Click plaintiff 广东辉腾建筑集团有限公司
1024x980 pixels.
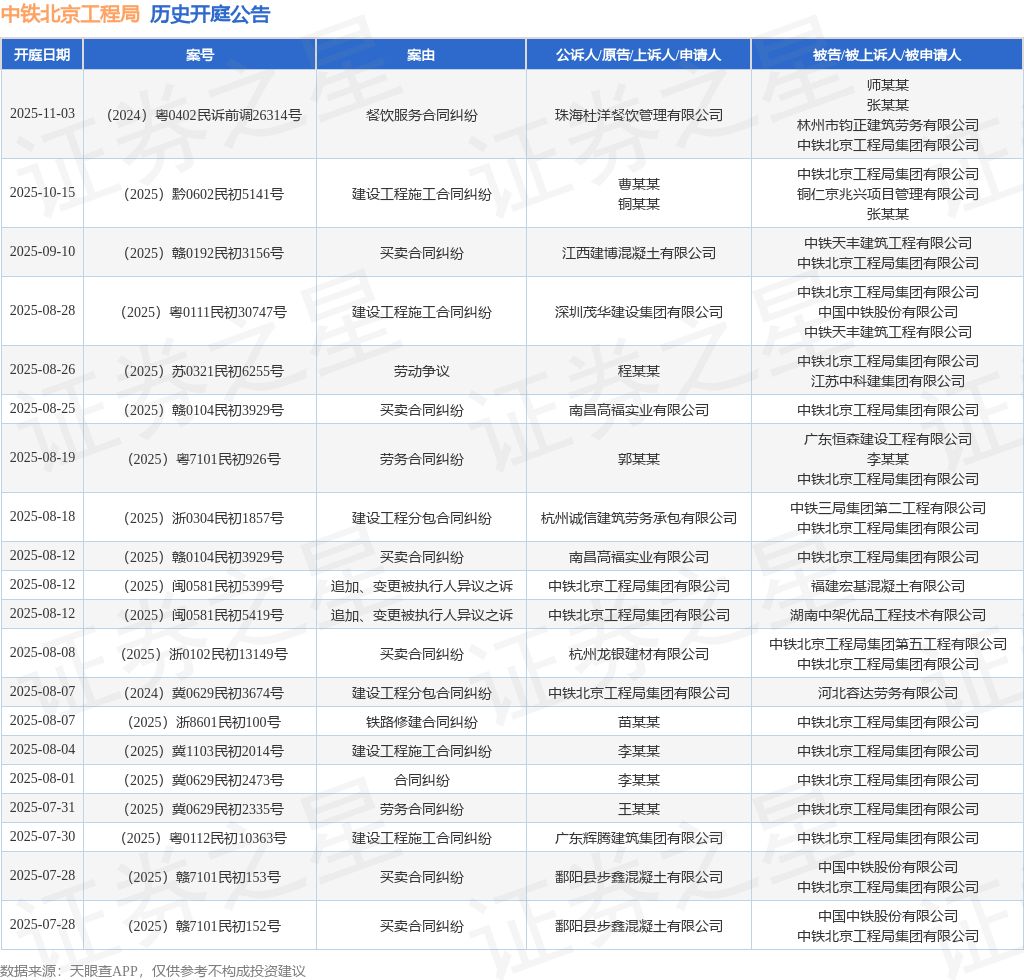point(639,838)
